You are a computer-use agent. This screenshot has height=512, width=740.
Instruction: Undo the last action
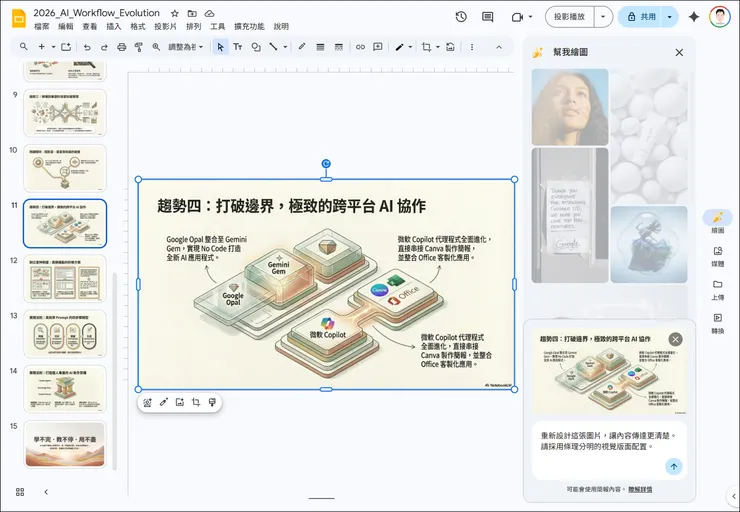click(87, 47)
